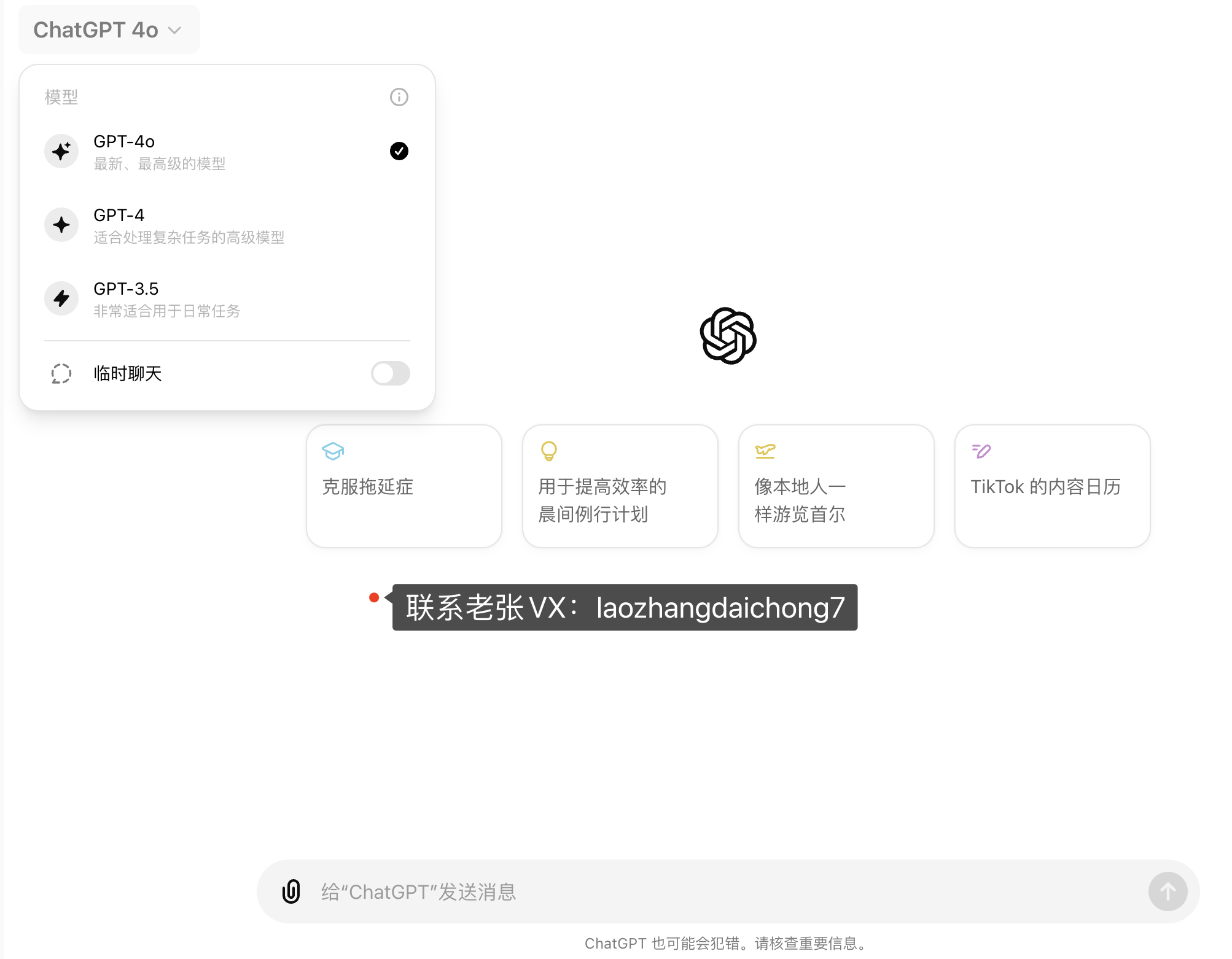Click the send message arrow button

pos(1168,891)
